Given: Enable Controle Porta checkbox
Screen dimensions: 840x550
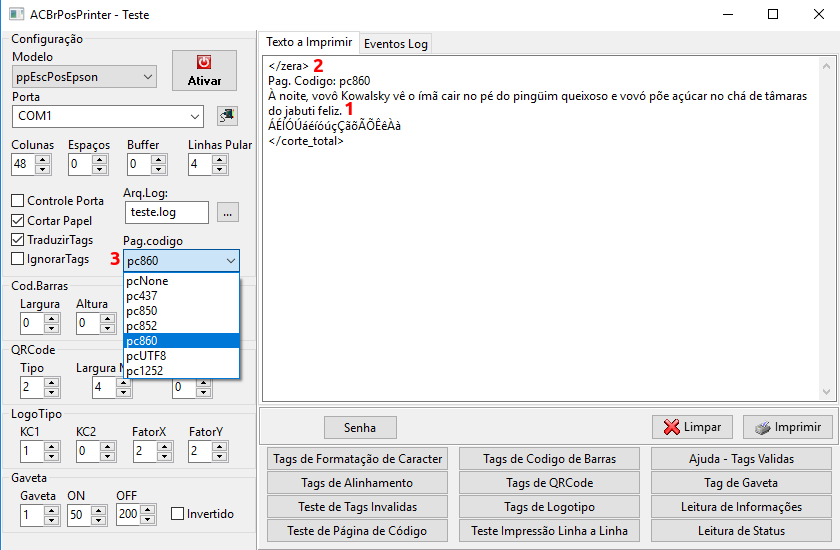Looking at the screenshot, I should (18, 200).
